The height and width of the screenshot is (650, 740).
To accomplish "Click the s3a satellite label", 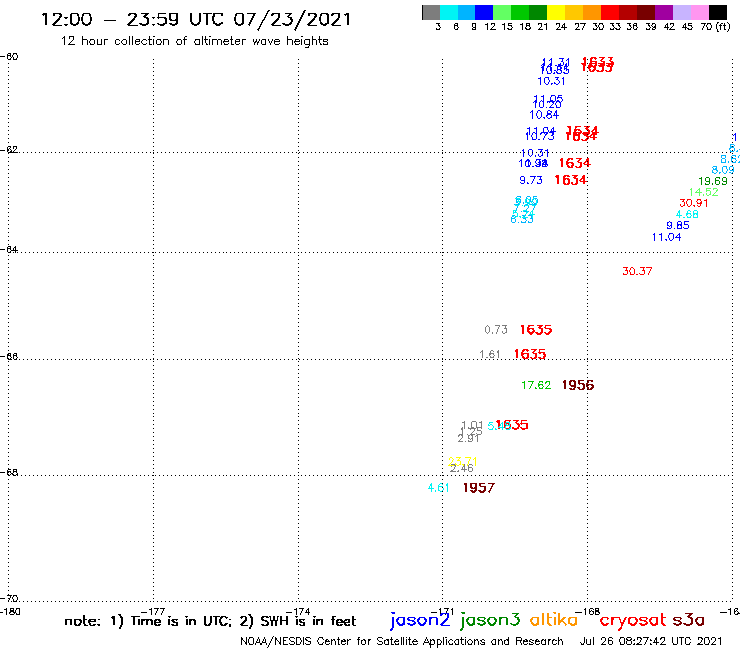I will coord(689,620).
